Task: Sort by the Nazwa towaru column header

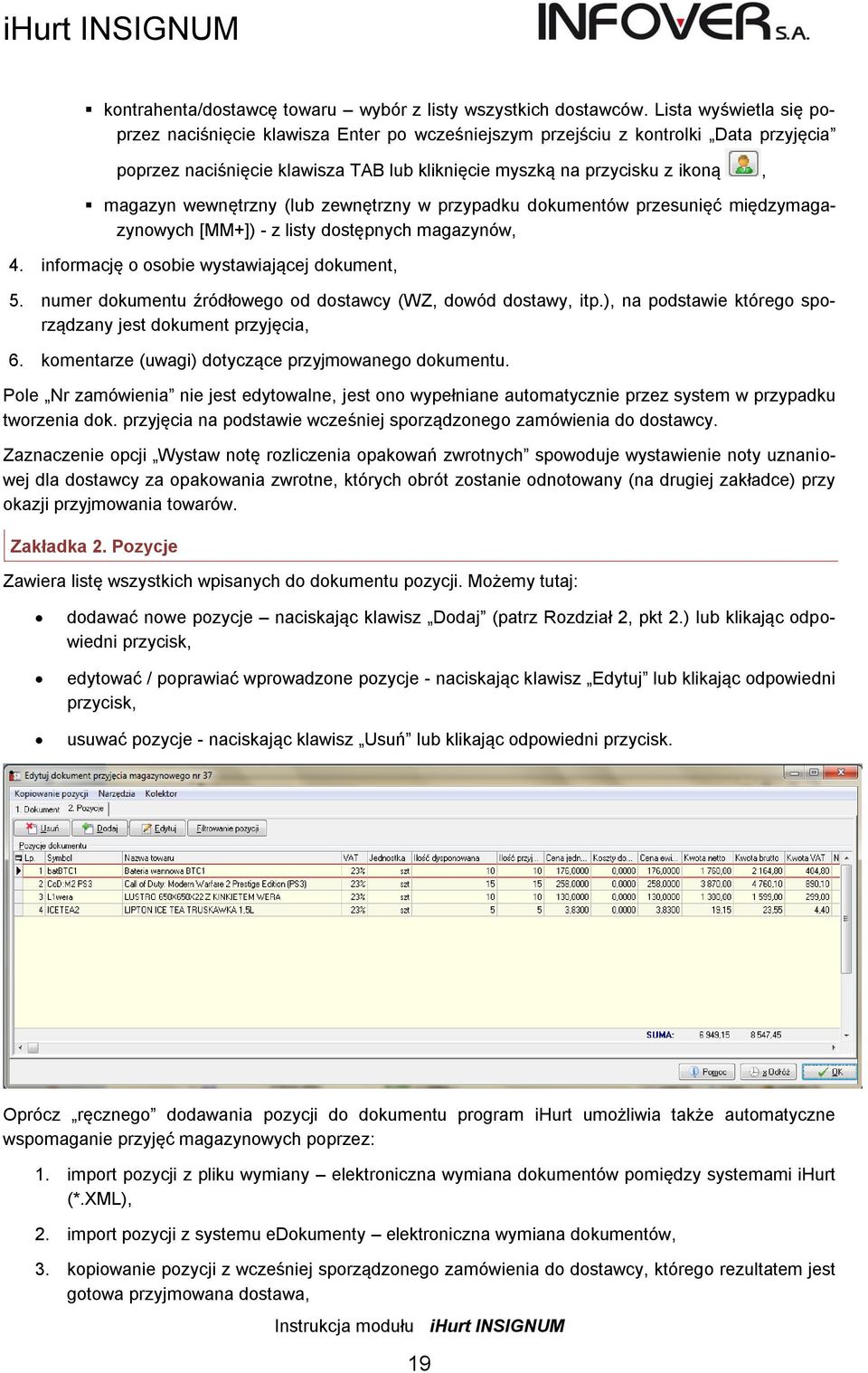Action: 231,857
